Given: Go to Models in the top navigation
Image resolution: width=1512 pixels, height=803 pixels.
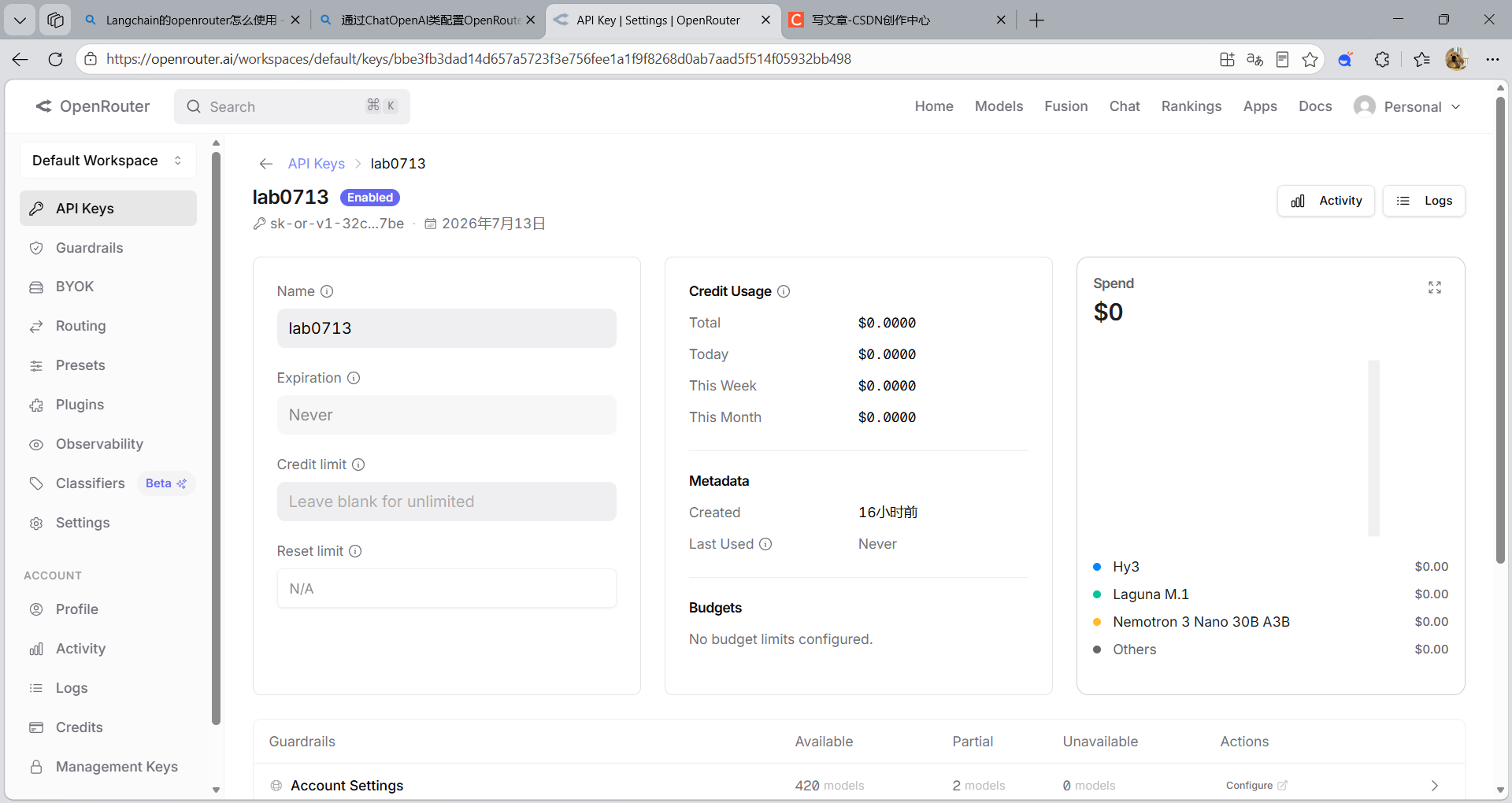Looking at the screenshot, I should (x=999, y=106).
